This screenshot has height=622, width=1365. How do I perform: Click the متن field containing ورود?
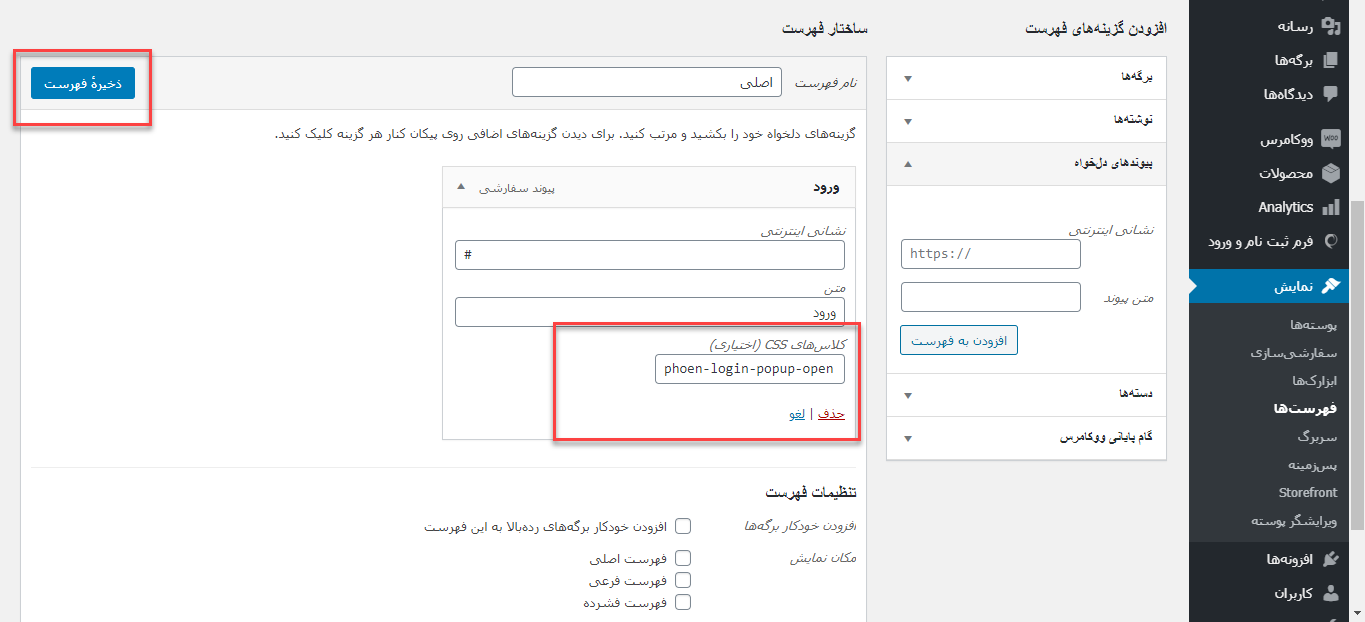[x=650, y=312]
